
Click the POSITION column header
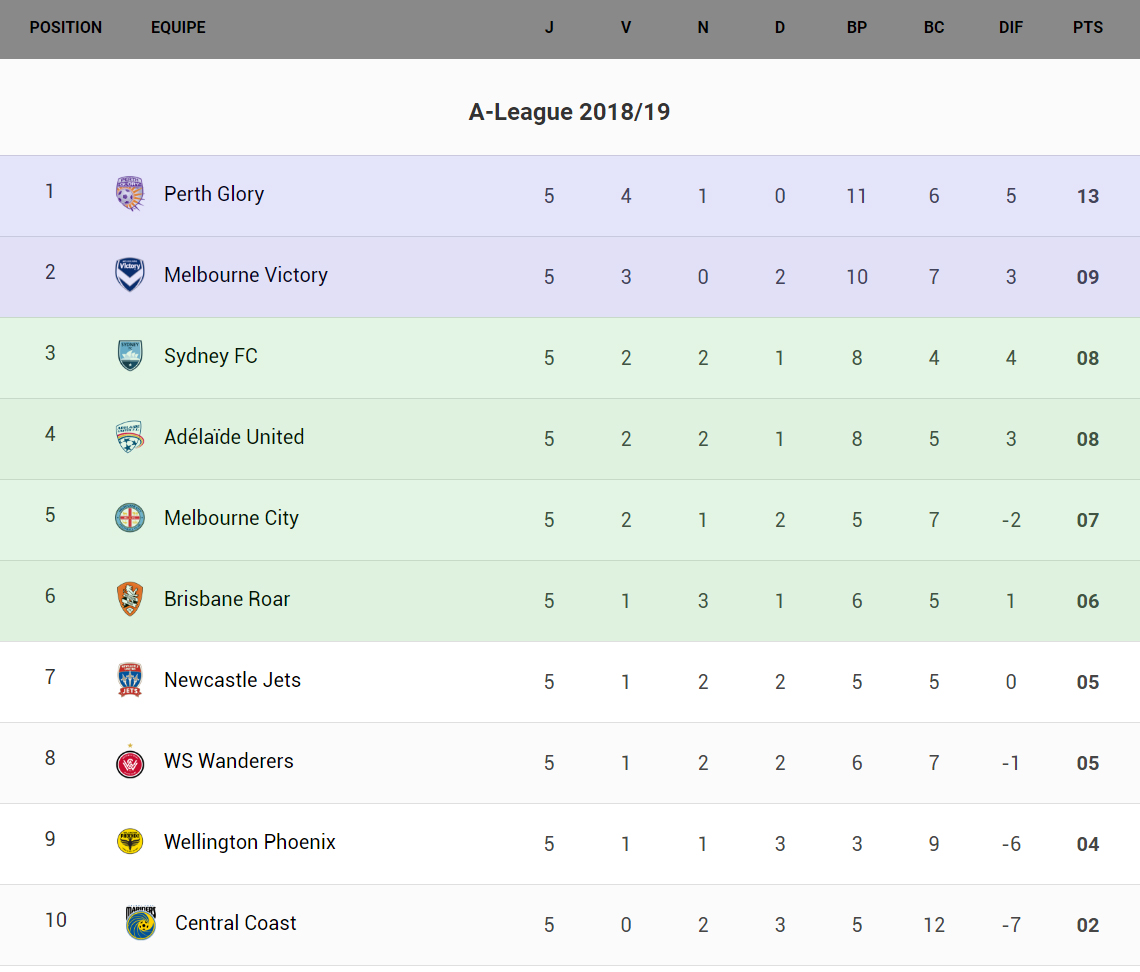coord(66,28)
